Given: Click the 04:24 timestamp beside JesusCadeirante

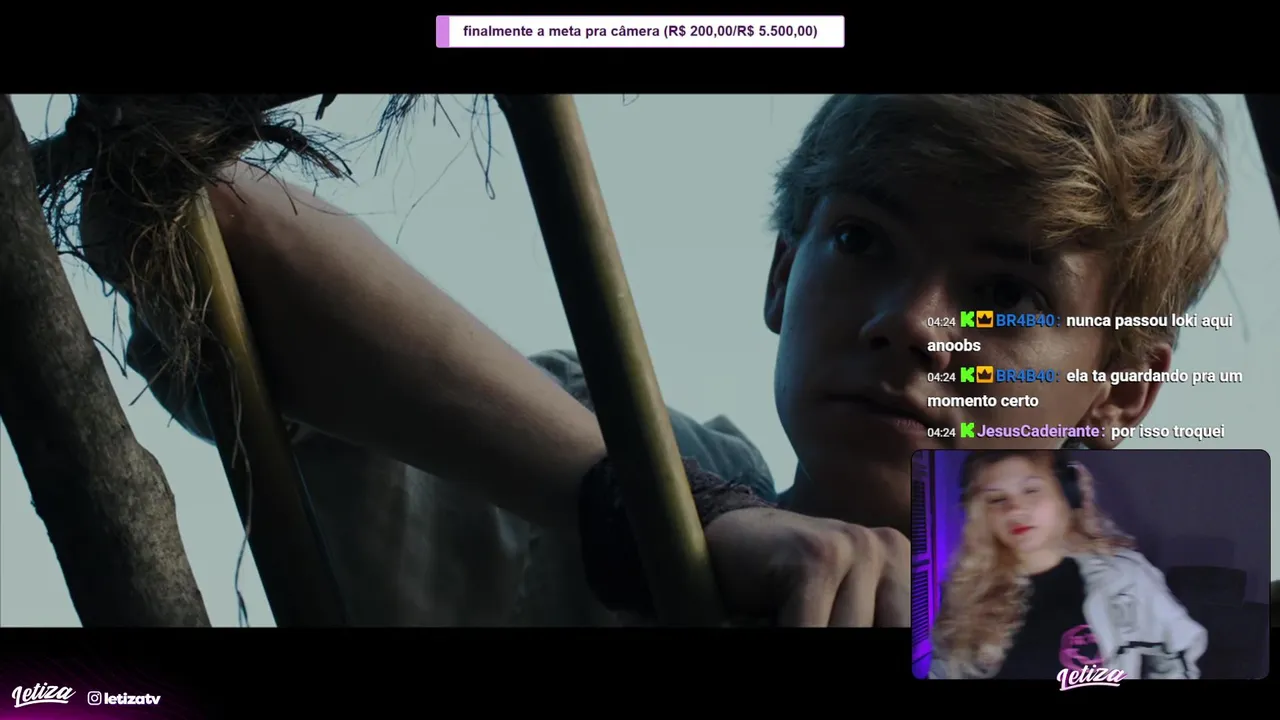Looking at the screenshot, I should (941, 432).
